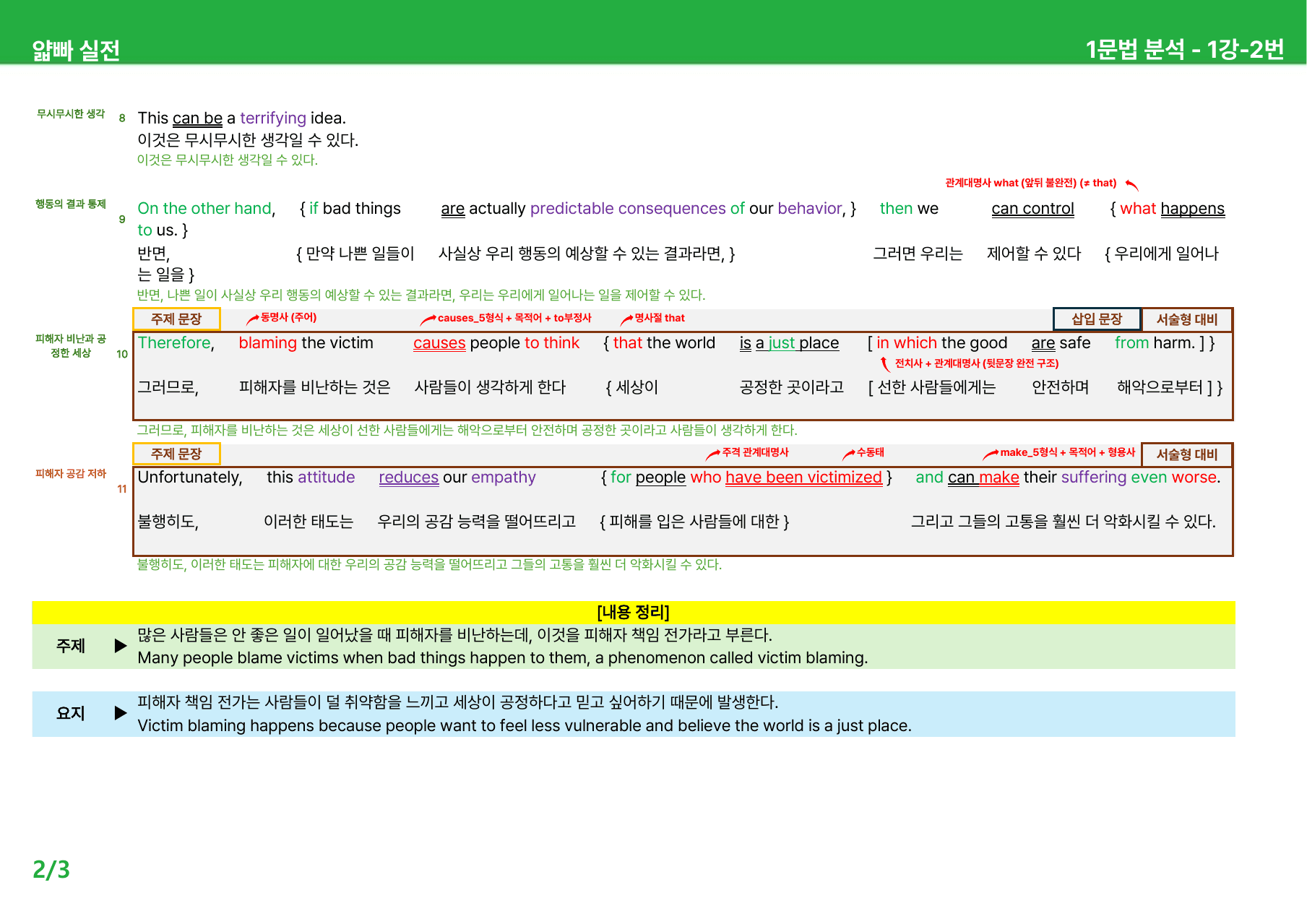Click the phrase 'On the other hand,'
Image resolution: width=1307 pixels, height=924 pixels.
[207, 208]
